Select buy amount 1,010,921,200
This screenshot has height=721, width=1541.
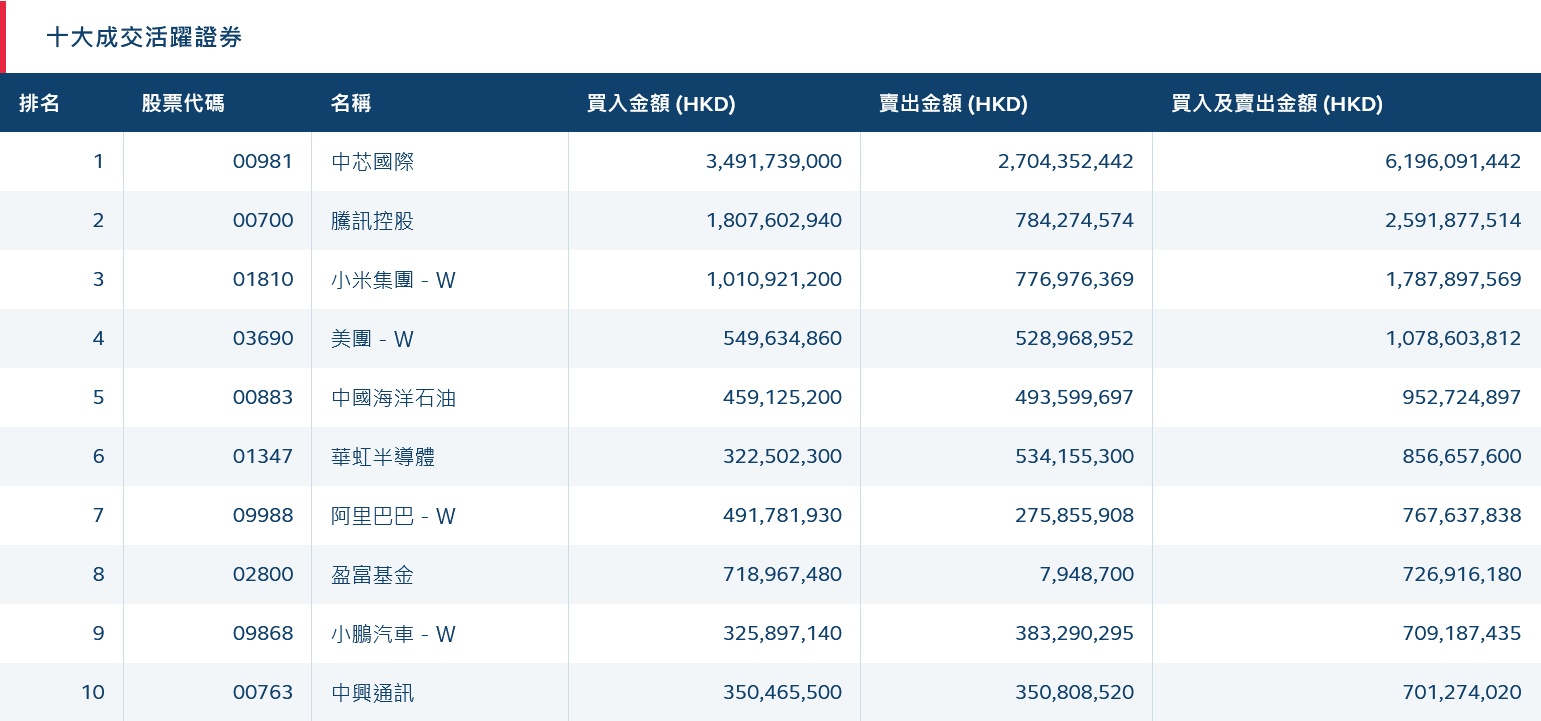774,279
